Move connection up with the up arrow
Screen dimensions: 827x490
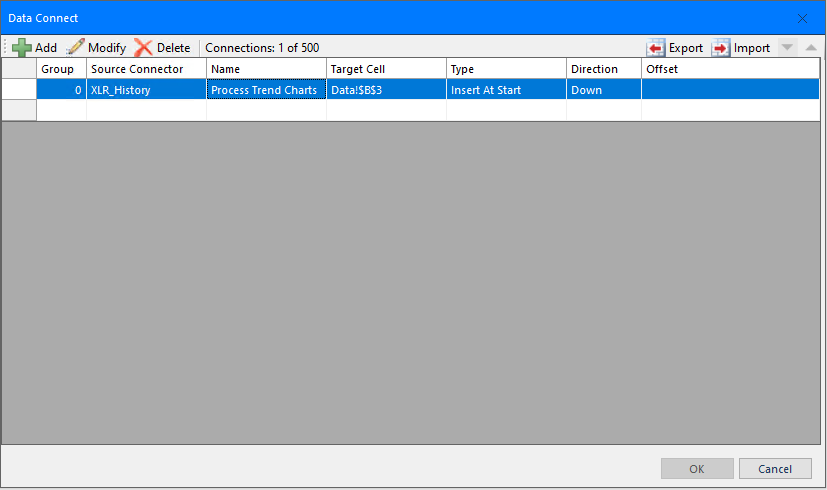point(811,47)
